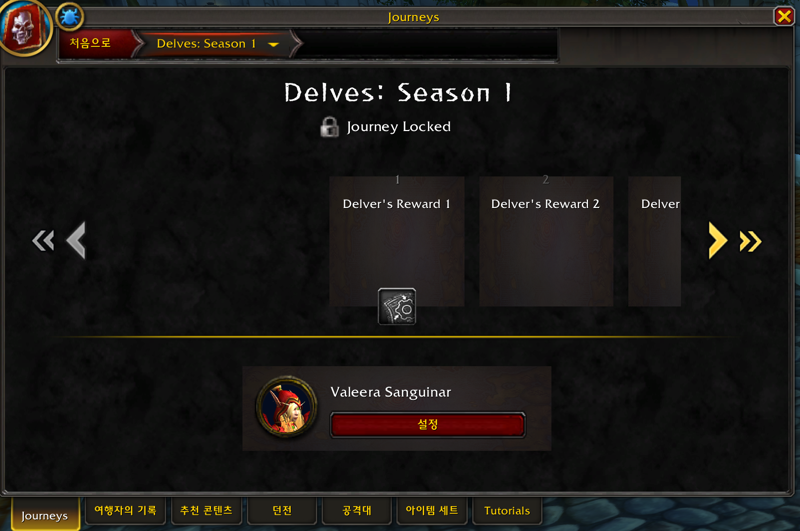800x531 pixels.
Task: Open the 아이템 세트 tab
Action: pos(432,511)
